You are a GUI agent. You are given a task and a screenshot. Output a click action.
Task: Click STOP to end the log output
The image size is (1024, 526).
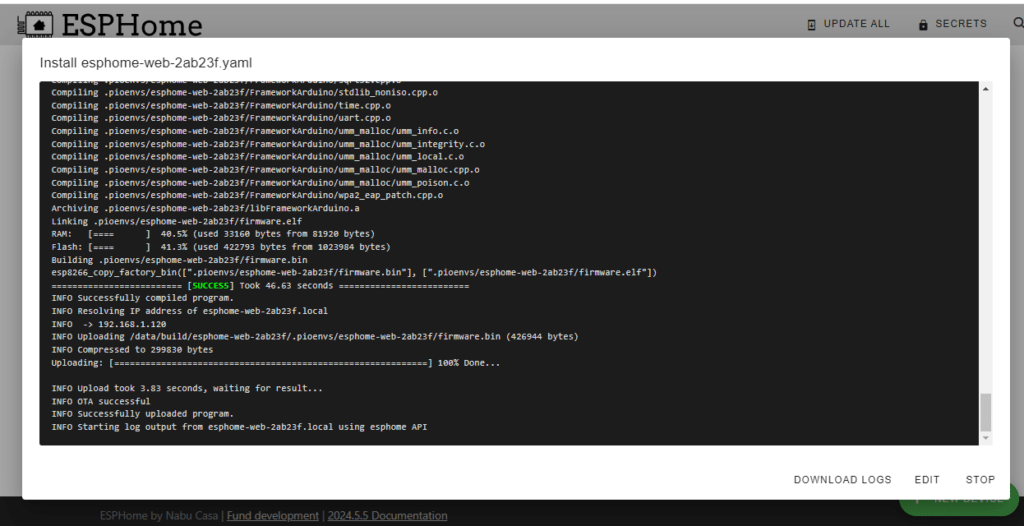tap(980, 480)
